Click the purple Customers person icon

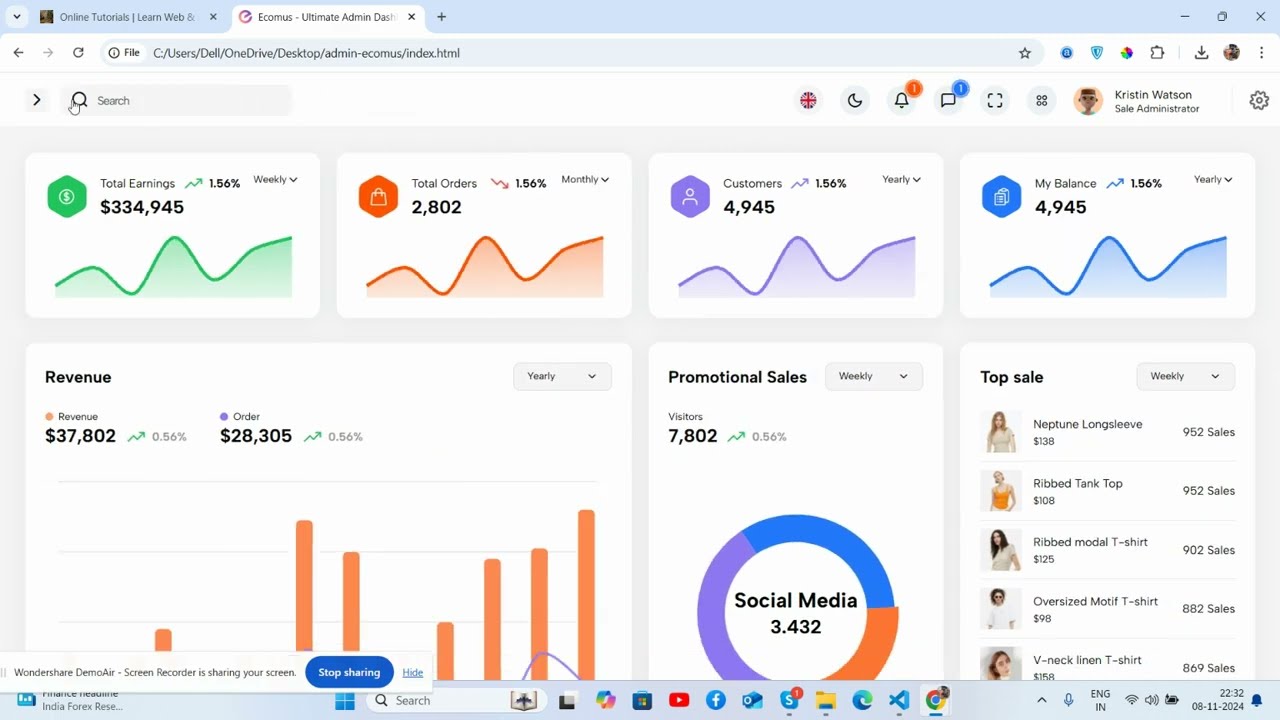[x=690, y=197]
